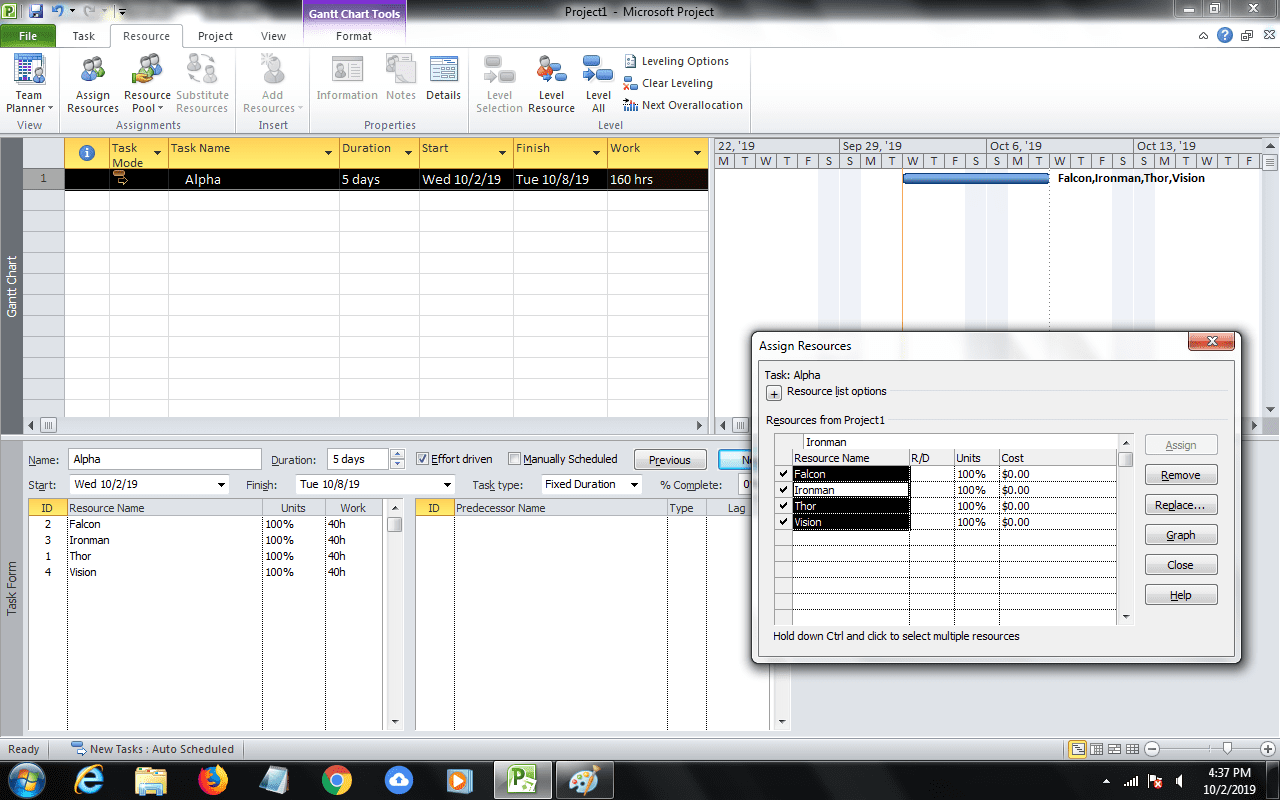Click the zoom out minus button
Image resolution: width=1280 pixels, height=800 pixels.
pyautogui.click(x=1152, y=749)
